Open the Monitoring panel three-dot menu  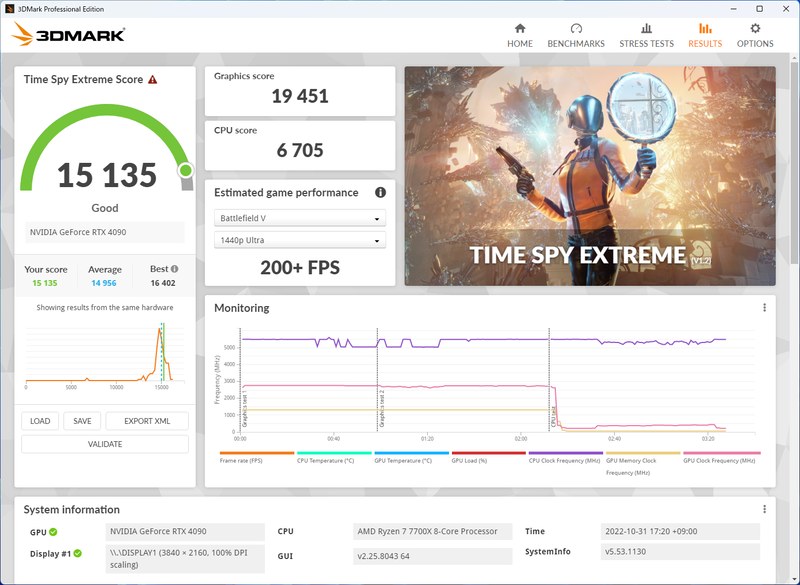pyautogui.click(x=765, y=308)
